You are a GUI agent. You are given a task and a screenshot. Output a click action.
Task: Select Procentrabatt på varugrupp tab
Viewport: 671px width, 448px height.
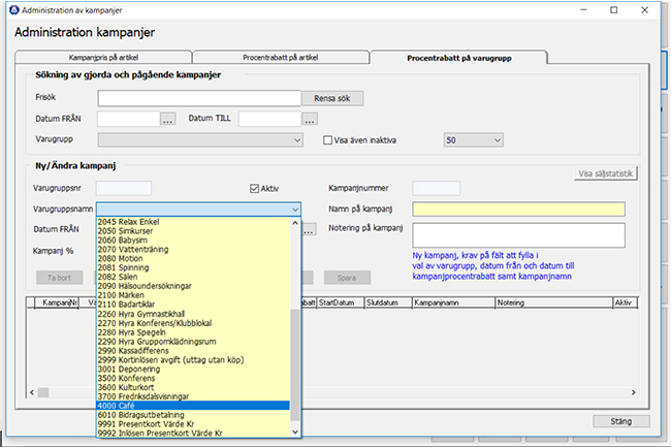(x=459, y=58)
